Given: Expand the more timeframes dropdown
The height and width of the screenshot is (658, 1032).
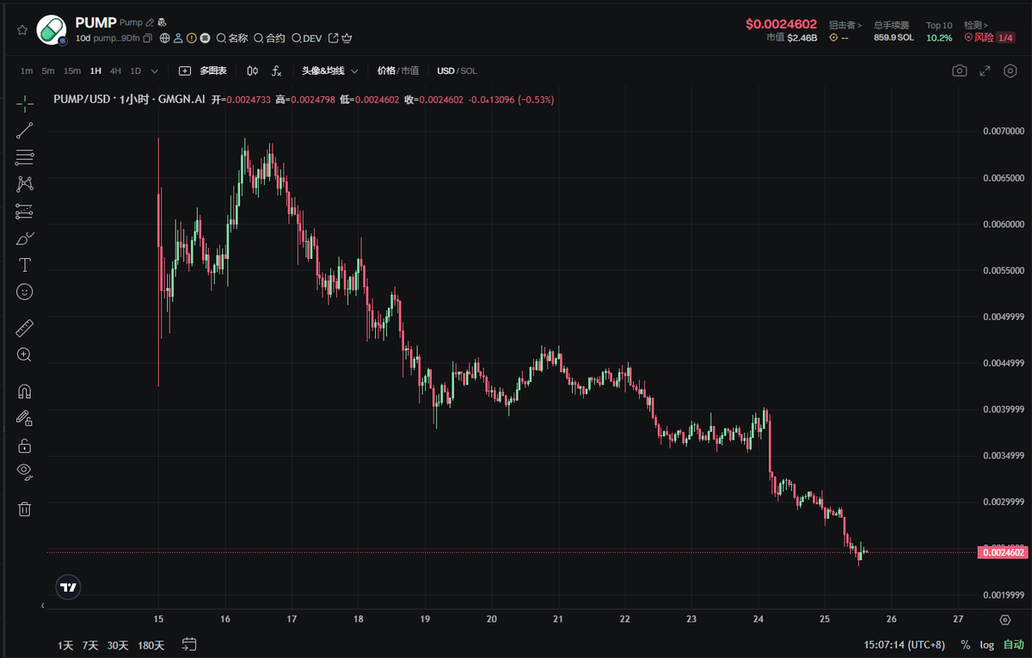Looking at the screenshot, I should [155, 71].
